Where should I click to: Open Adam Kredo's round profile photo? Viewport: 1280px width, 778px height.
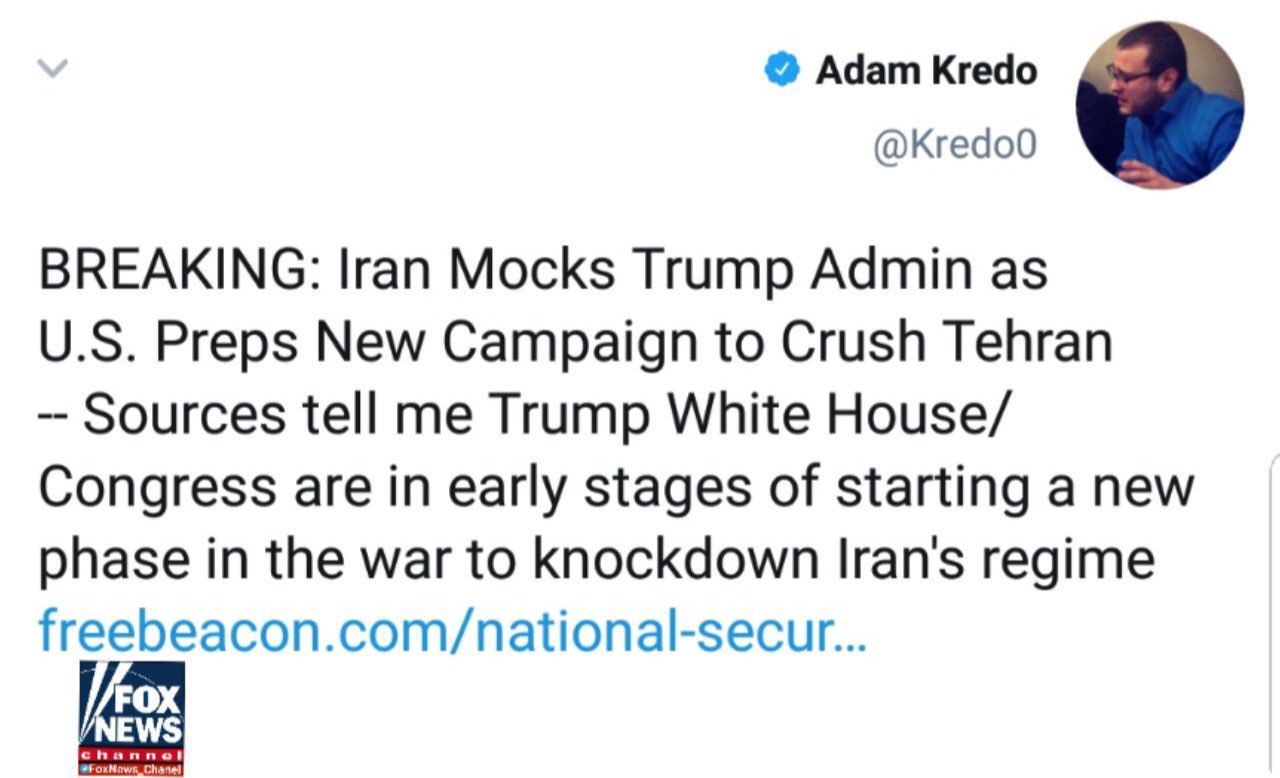[x=1159, y=105]
